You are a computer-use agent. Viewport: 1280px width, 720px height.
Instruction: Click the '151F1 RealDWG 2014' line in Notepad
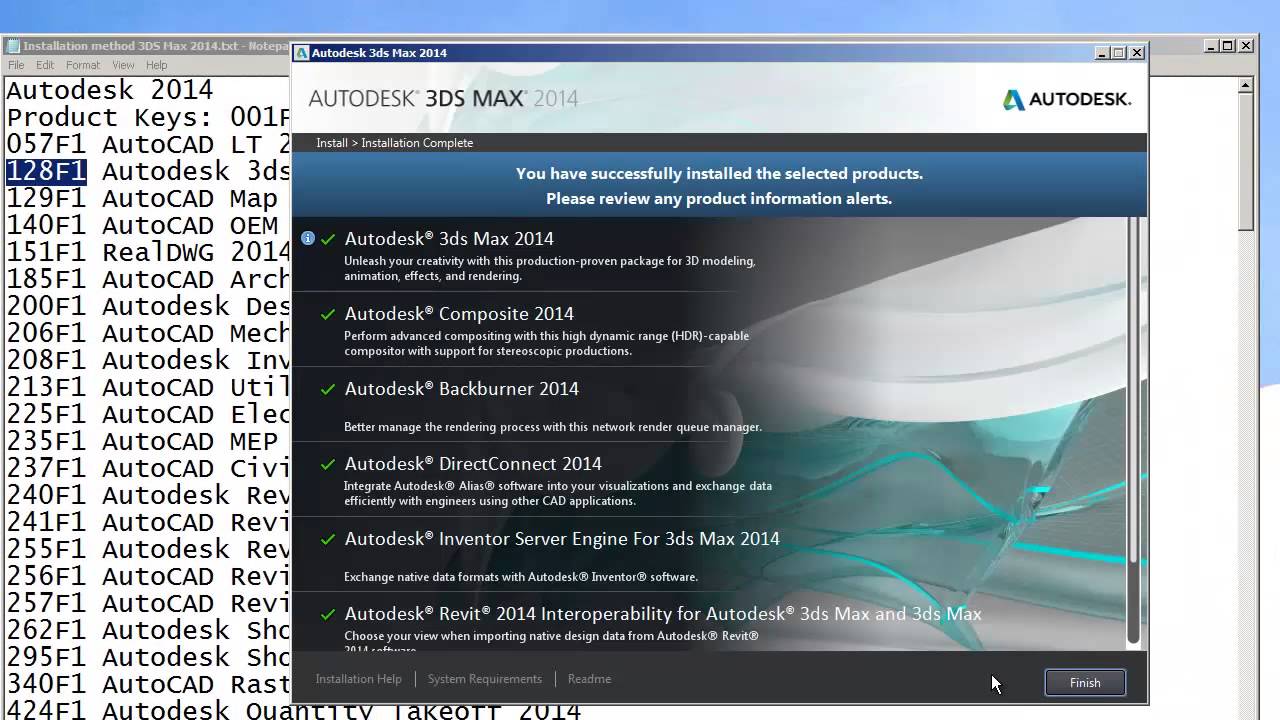pyautogui.click(x=148, y=252)
